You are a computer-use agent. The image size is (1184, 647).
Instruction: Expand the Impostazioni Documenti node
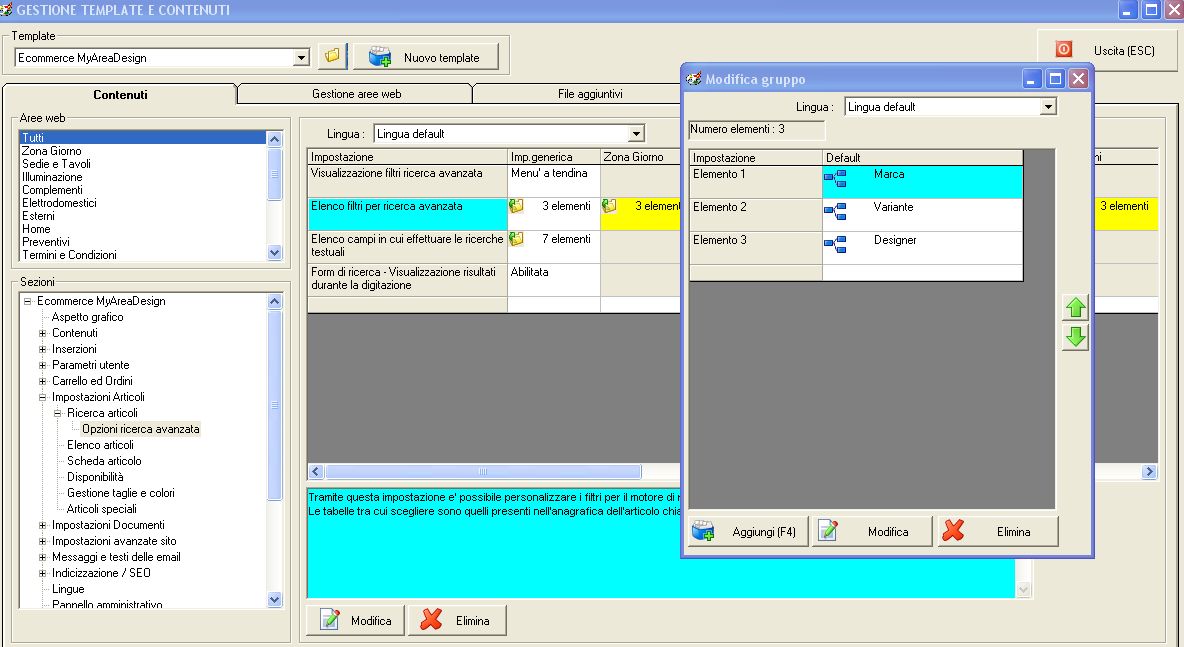click(x=43, y=525)
